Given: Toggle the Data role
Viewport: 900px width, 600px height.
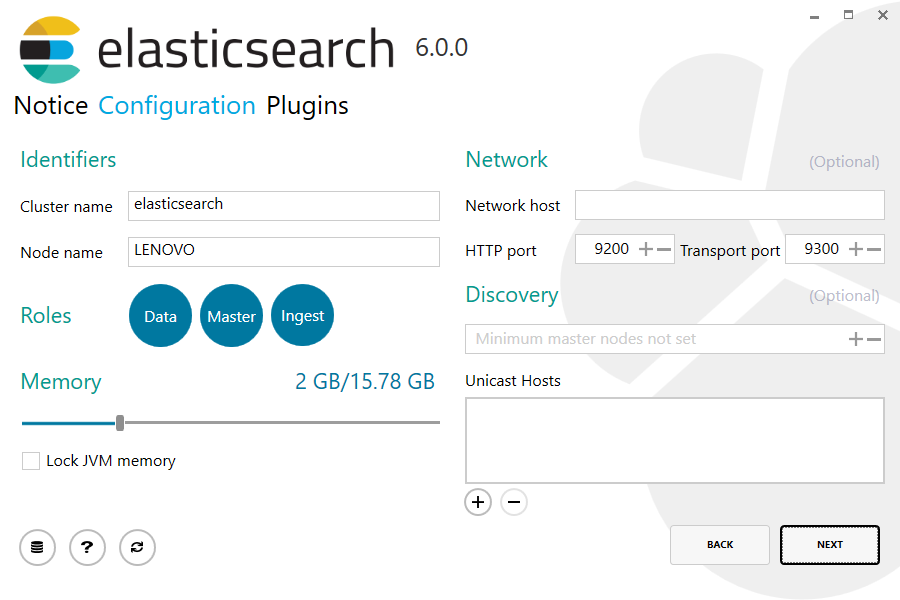Looking at the screenshot, I should click(x=160, y=316).
